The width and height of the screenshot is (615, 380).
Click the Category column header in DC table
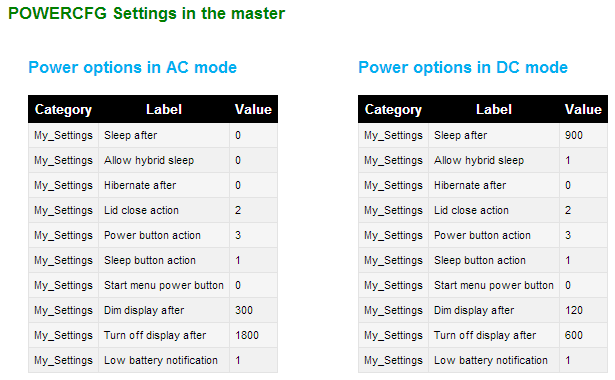[393, 109]
